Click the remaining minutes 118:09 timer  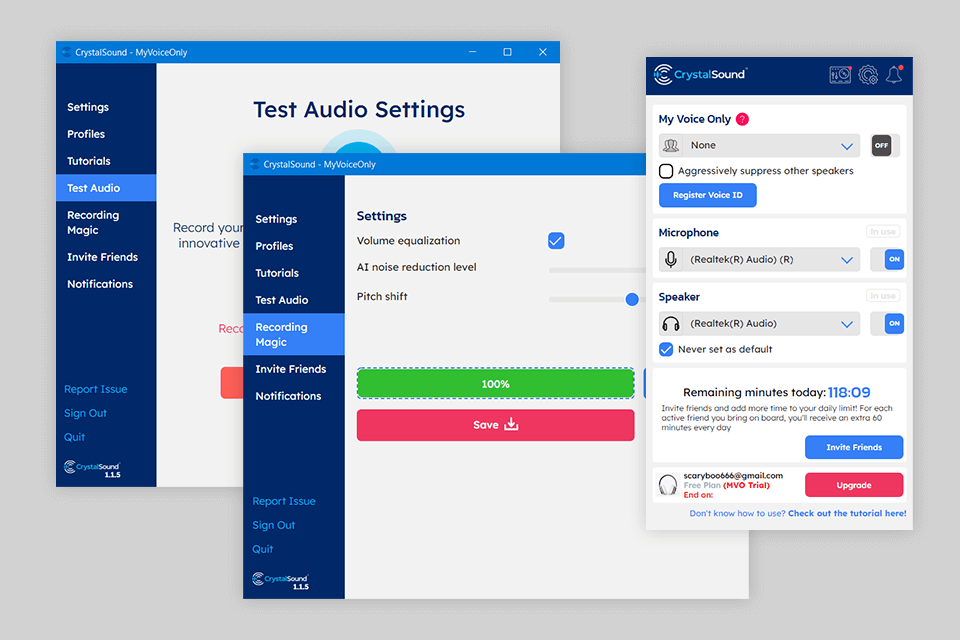coord(849,392)
